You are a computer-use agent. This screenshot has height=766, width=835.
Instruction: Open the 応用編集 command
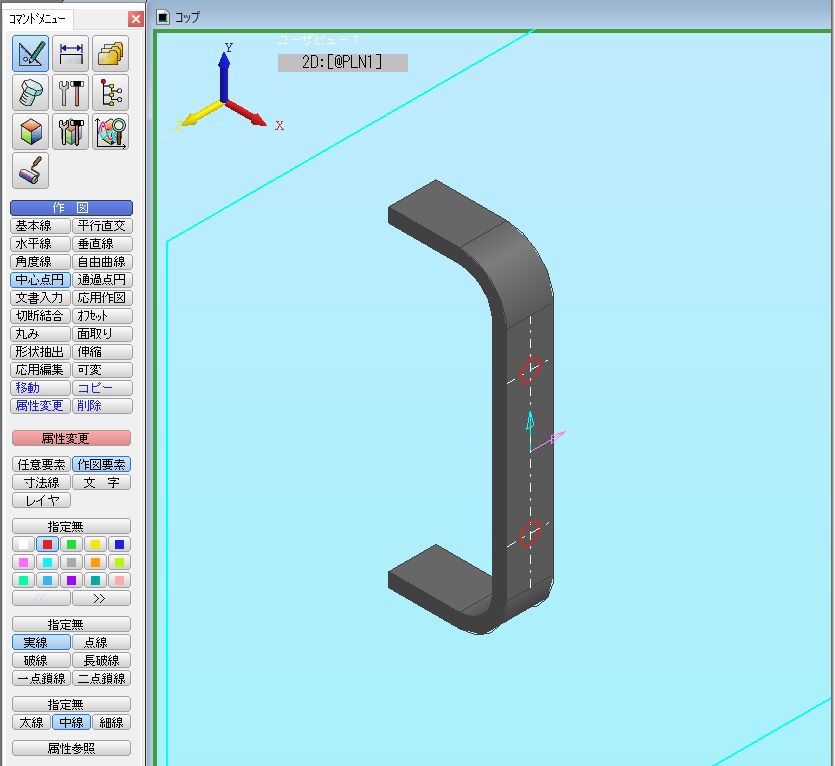click(x=40, y=370)
